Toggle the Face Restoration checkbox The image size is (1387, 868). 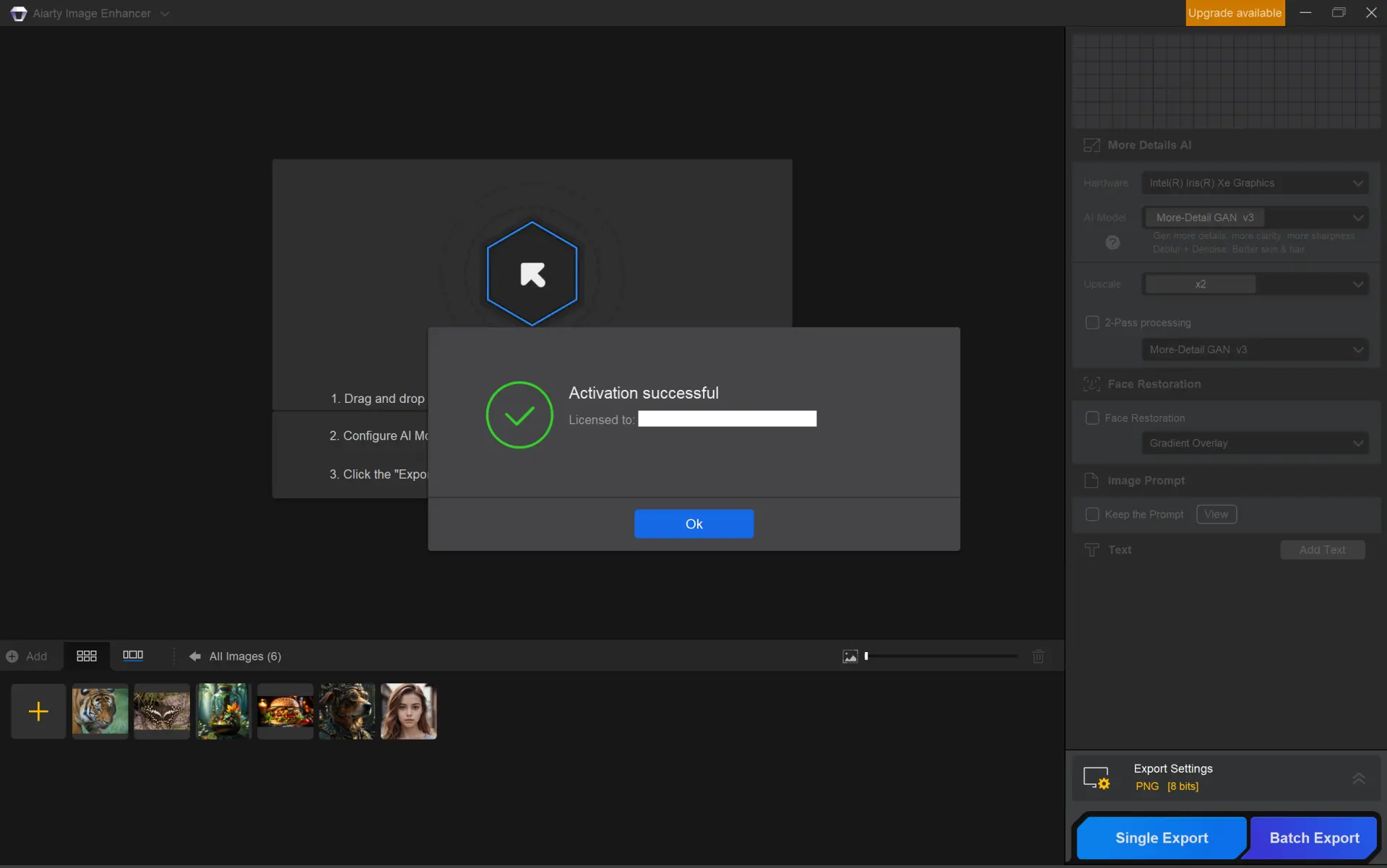click(1092, 418)
